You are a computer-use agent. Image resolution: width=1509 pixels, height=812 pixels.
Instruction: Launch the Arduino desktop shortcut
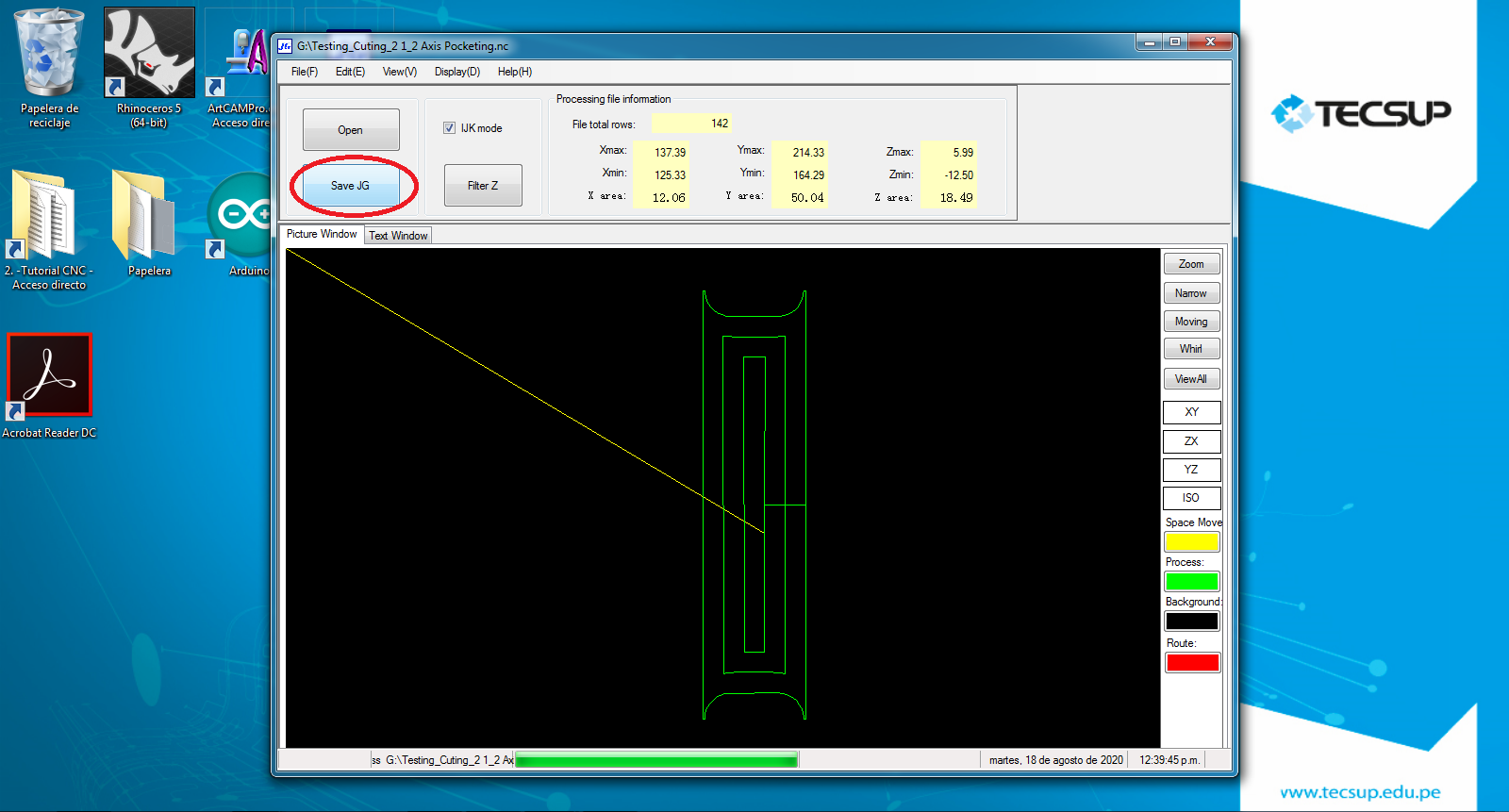240,224
